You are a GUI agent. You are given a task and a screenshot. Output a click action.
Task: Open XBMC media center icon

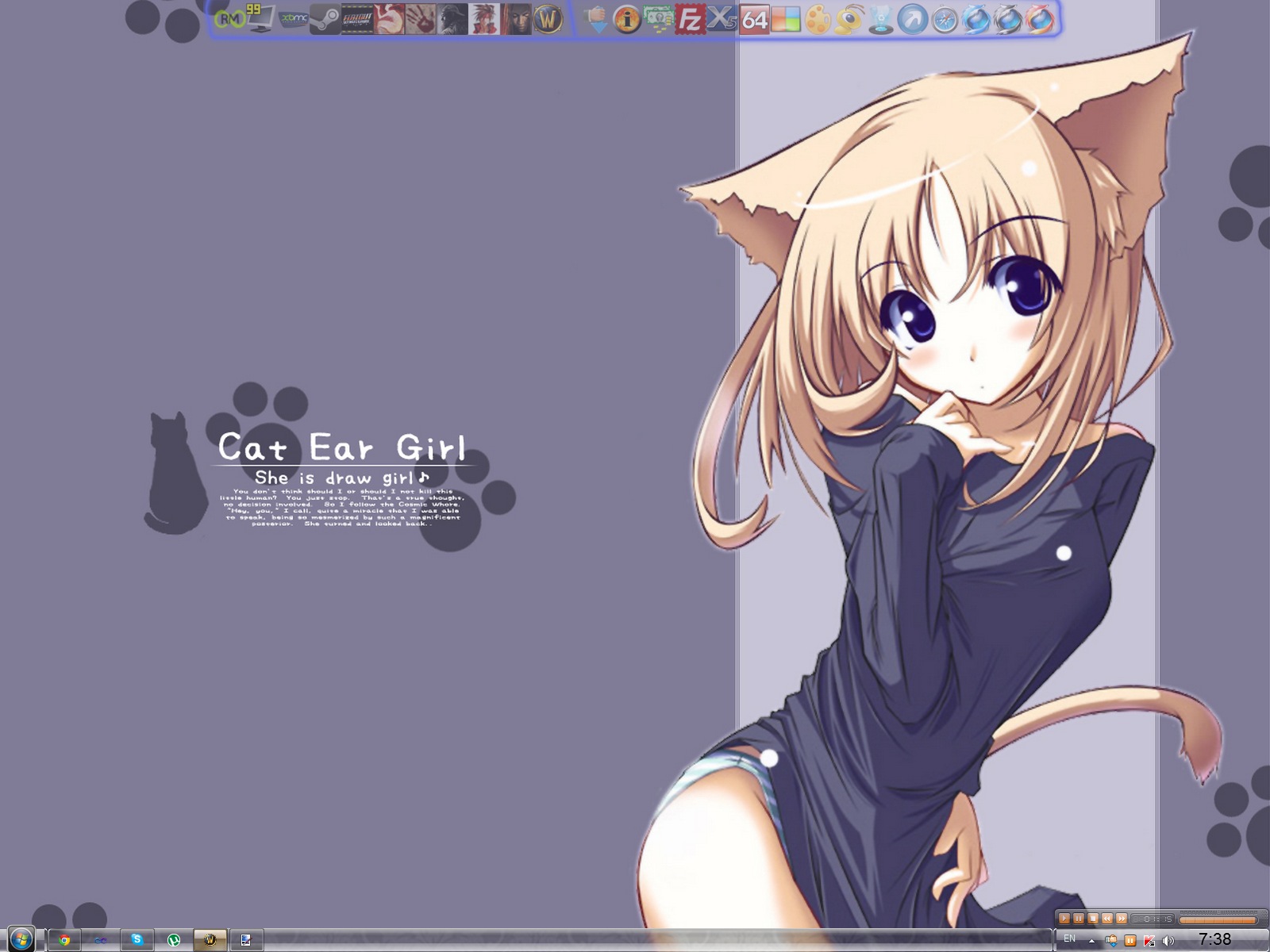point(294,19)
